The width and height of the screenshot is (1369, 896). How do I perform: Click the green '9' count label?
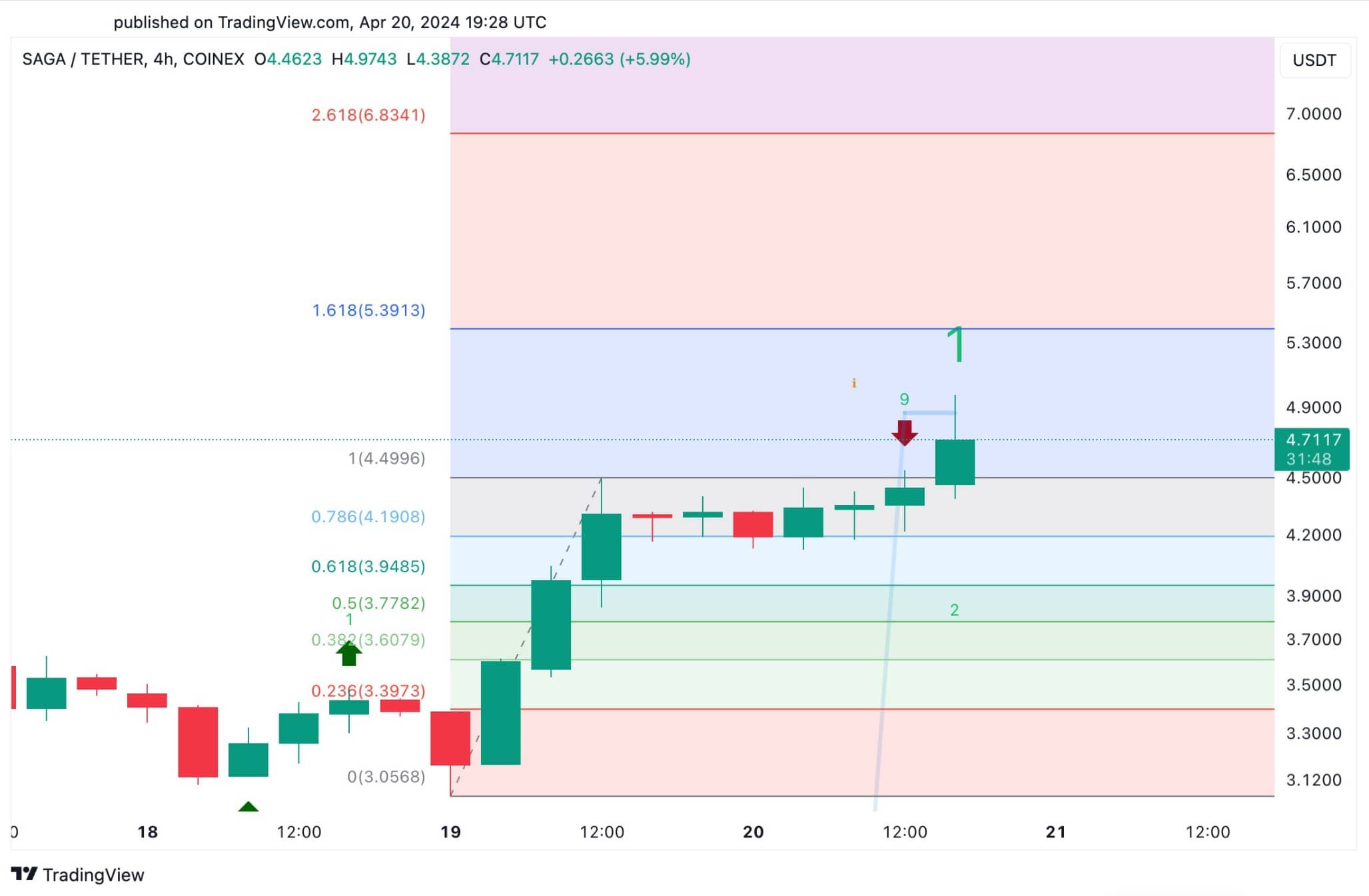(904, 399)
